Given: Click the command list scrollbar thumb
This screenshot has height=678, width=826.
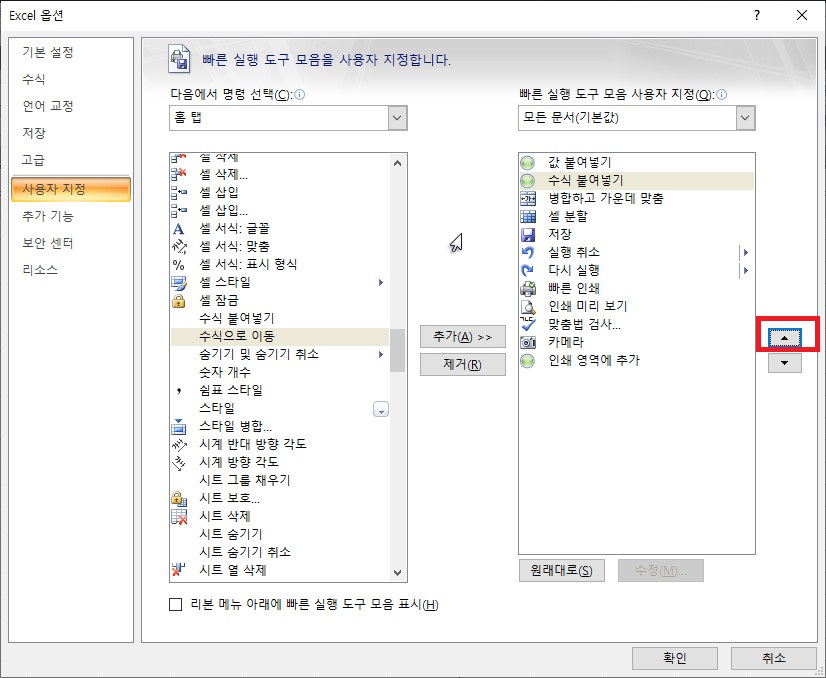Looking at the screenshot, I should (398, 350).
